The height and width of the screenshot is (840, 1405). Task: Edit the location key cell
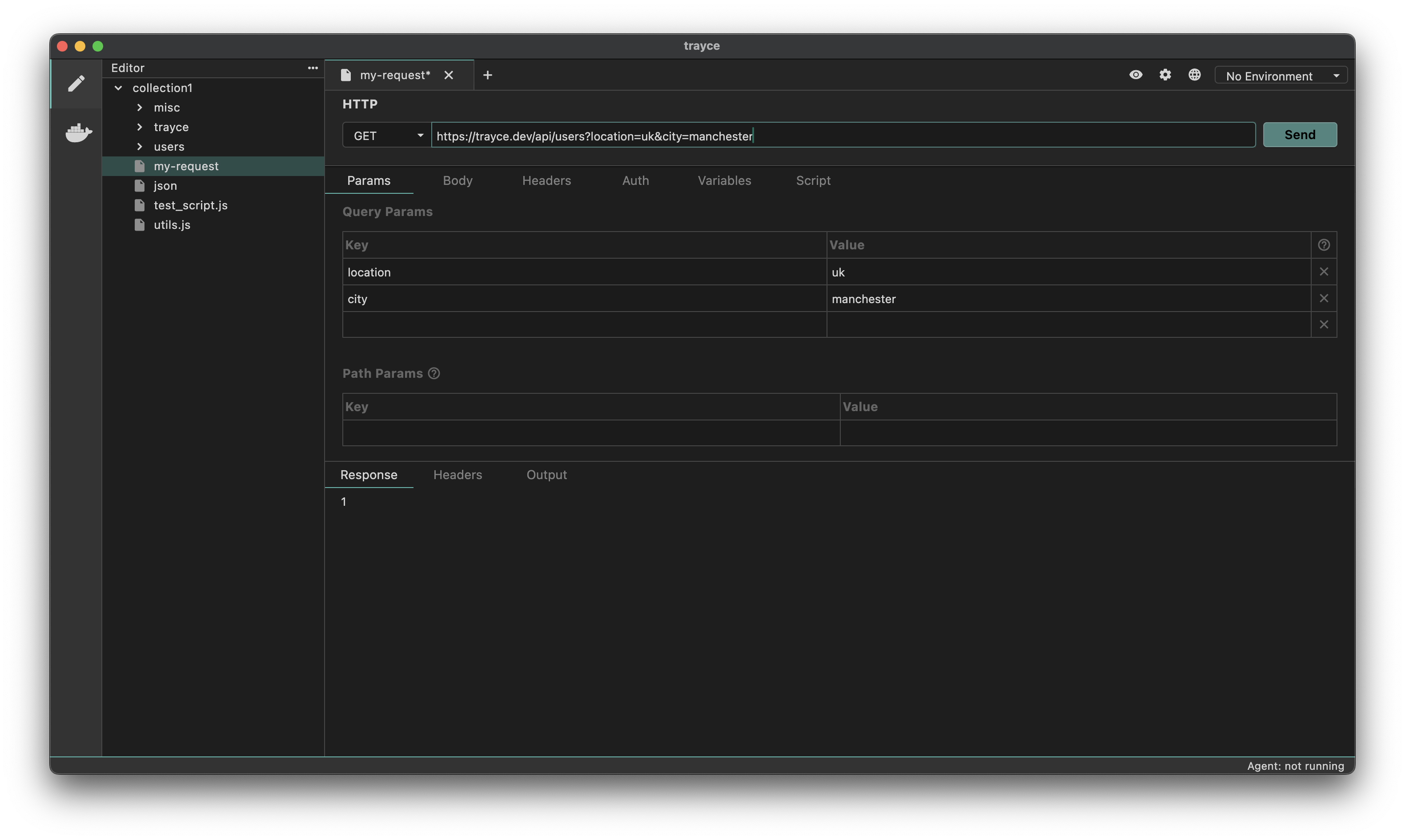(x=585, y=272)
